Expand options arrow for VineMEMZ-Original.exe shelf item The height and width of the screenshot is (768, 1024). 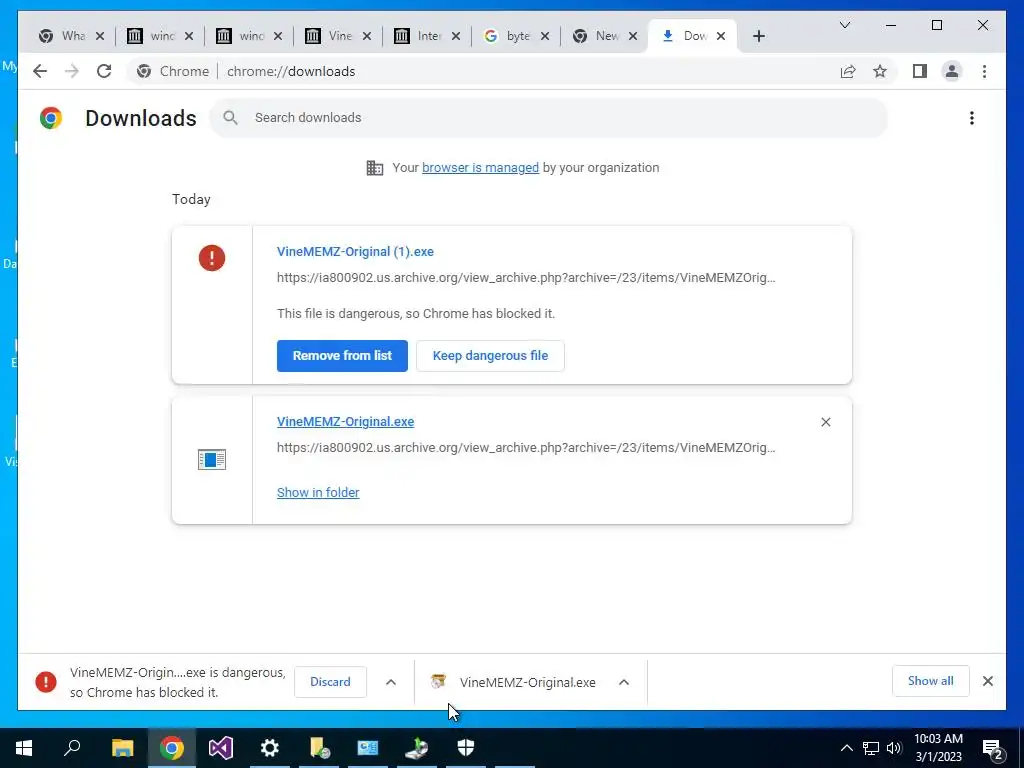624,682
